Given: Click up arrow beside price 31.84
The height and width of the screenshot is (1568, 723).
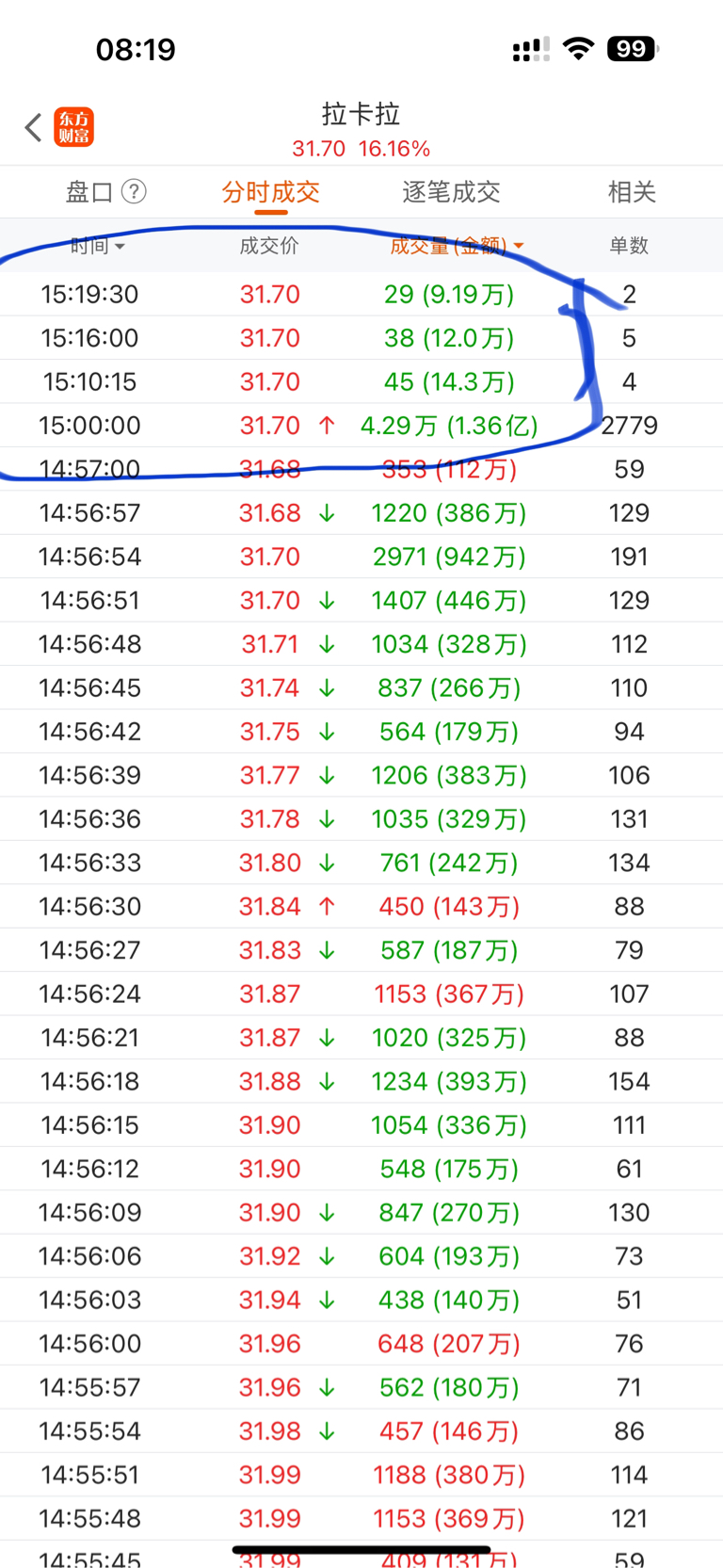Looking at the screenshot, I should tap(327, 907).
